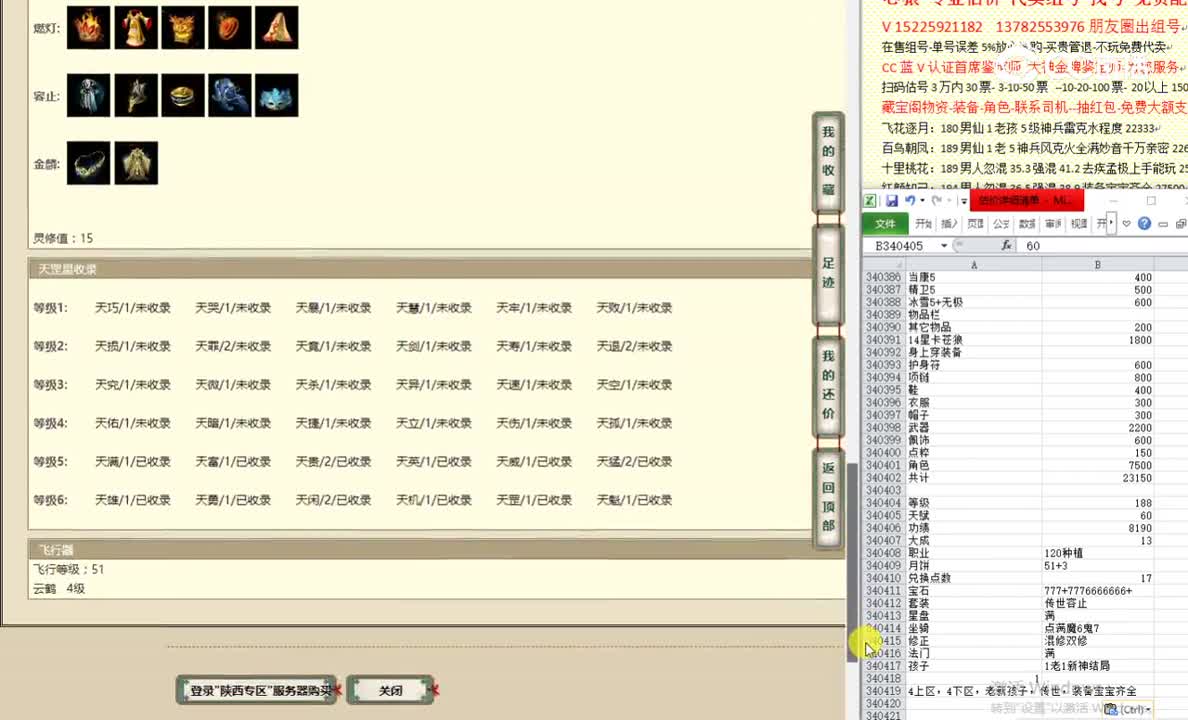
Task: Open Excel Help via the question mark icon
Action: coord(1144,222)
